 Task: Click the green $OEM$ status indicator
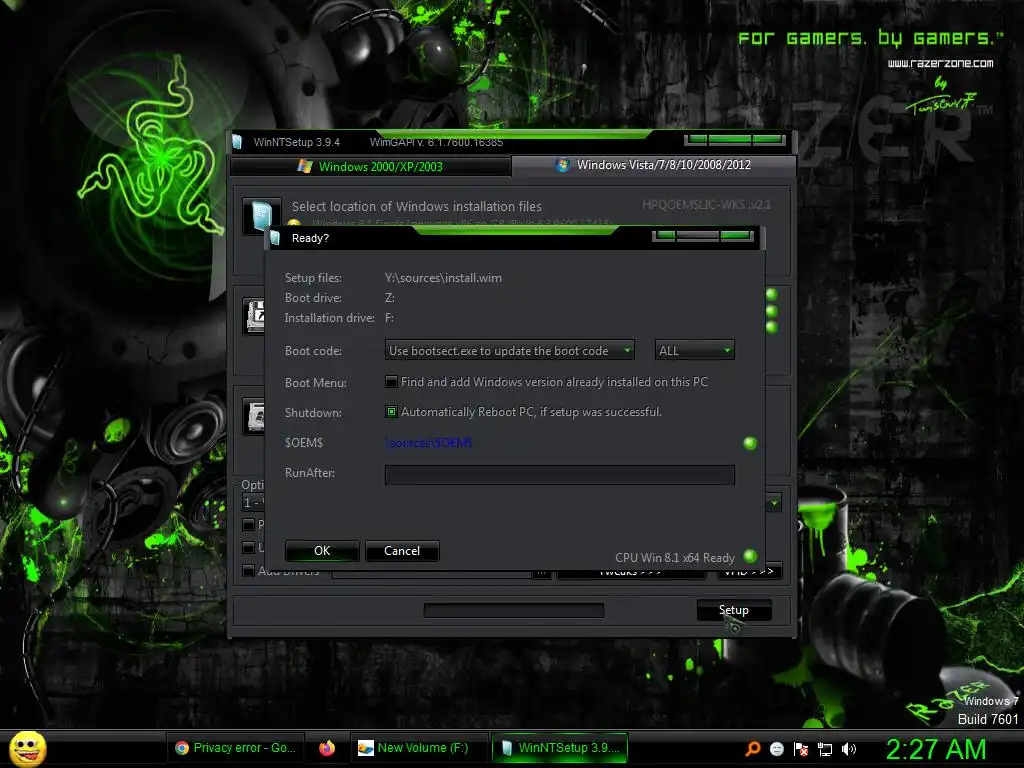[750, 443]
